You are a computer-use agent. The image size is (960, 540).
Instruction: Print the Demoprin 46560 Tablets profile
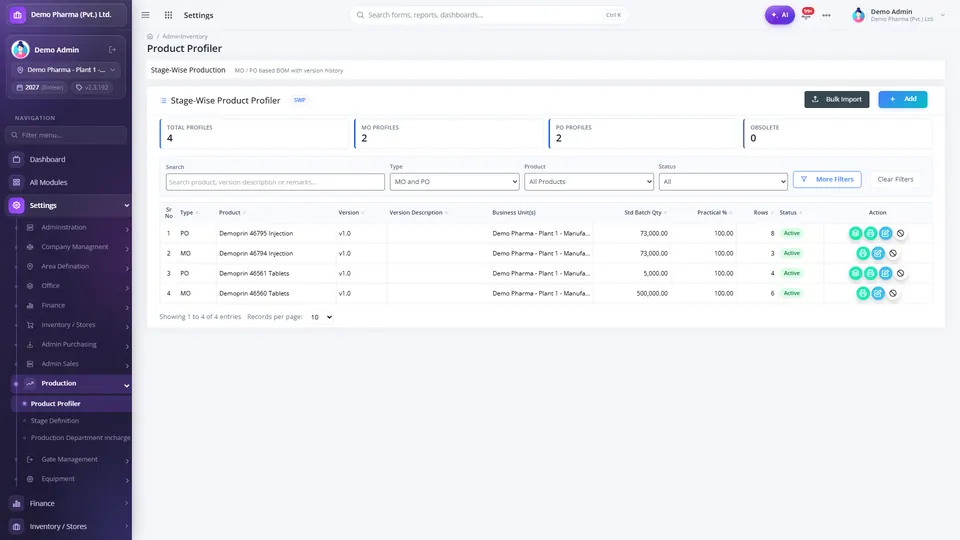click(863, 293)
